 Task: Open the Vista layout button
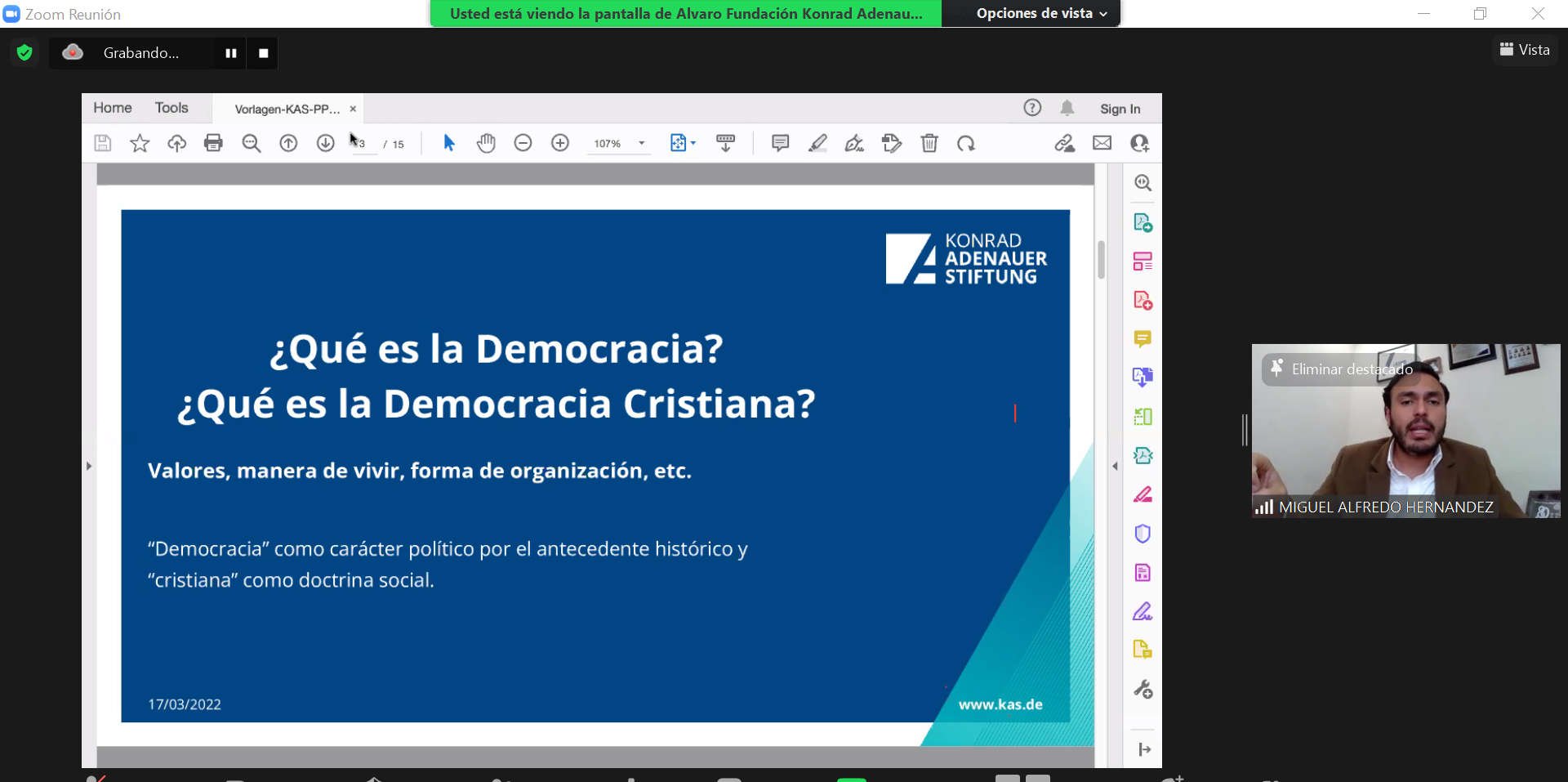point(1525,50)
